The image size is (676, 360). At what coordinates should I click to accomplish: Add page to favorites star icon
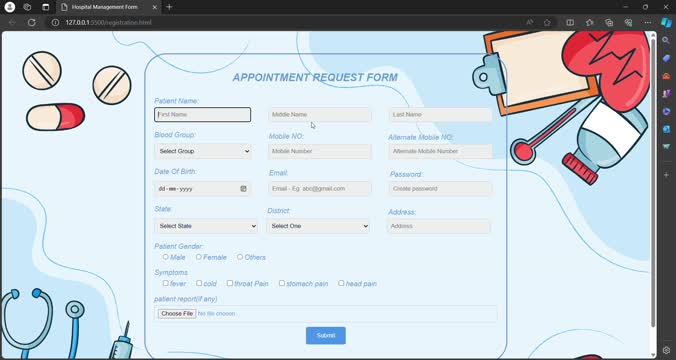pyautogui.click(x=547, y=22)
